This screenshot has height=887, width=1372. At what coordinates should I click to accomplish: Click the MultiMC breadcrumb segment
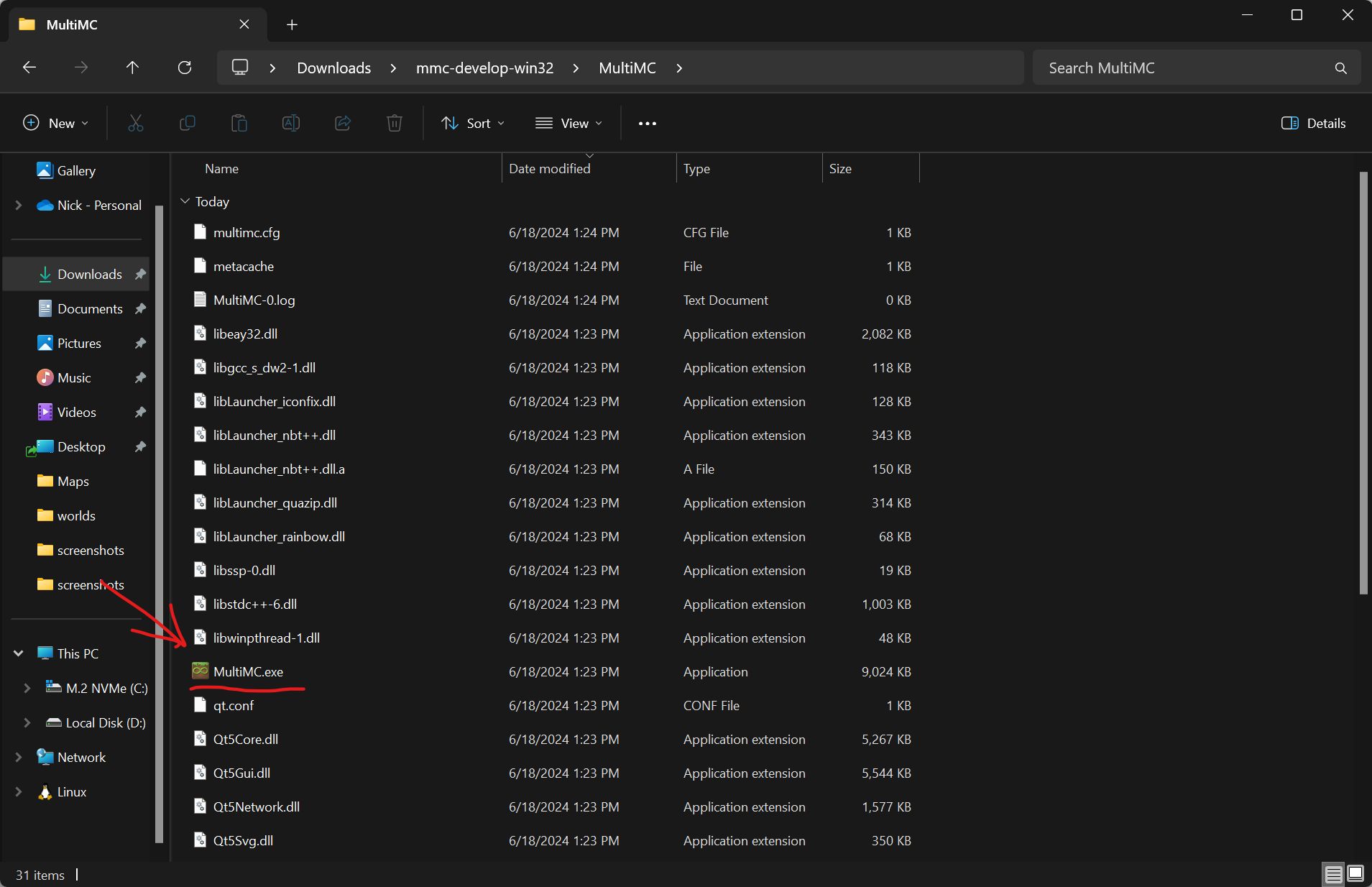[x=627, y=68]
